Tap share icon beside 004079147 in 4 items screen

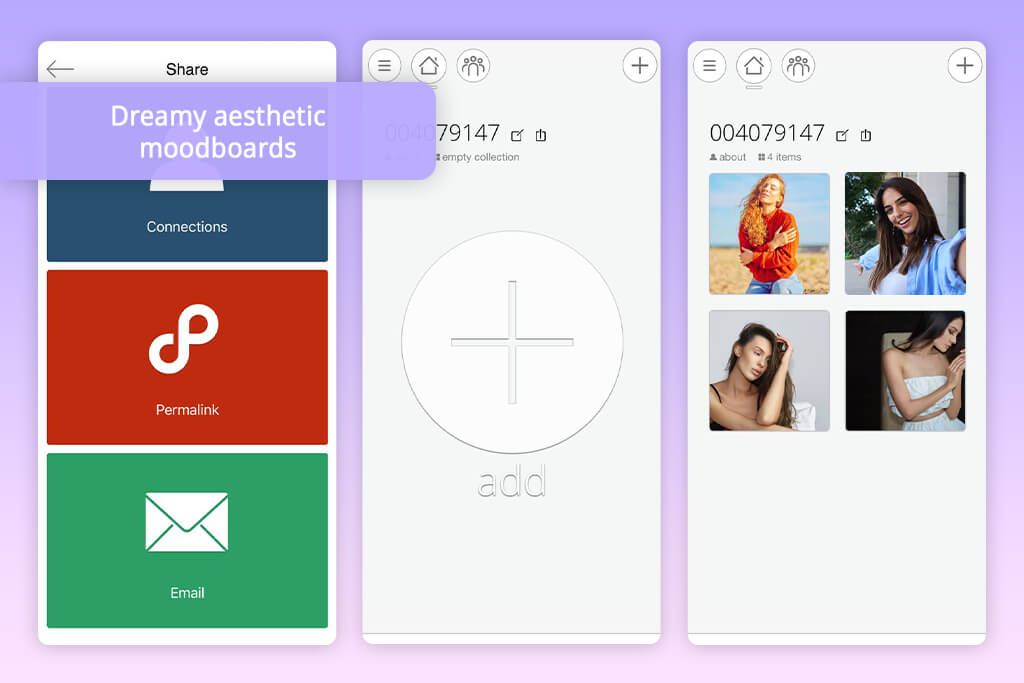(x=866, y=135)
